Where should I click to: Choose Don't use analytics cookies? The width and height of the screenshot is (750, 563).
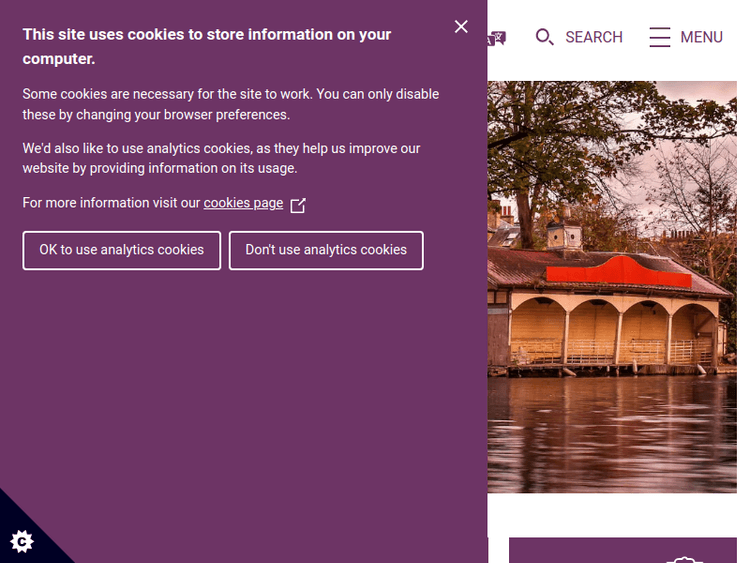[326, 250]
